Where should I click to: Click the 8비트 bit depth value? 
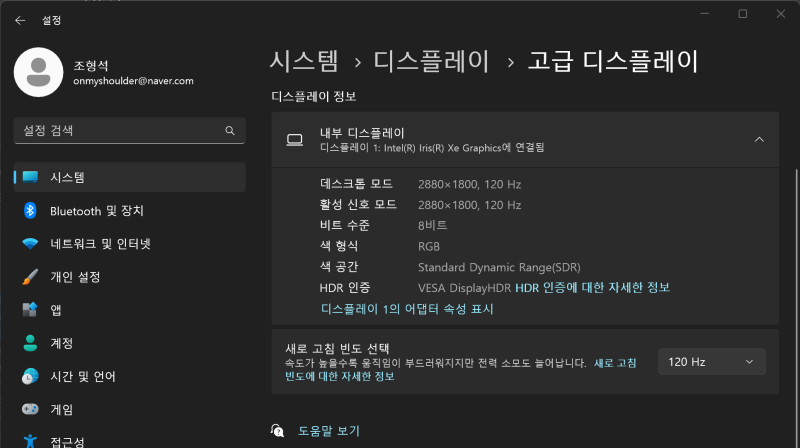point(433,225)
